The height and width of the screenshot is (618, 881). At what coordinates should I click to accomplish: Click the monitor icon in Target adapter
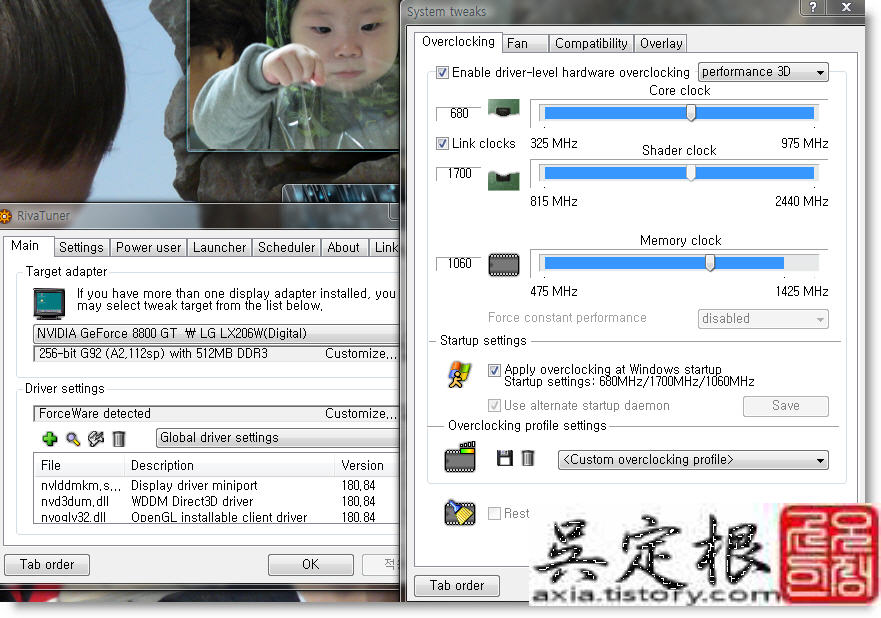(x=49, y=303)
